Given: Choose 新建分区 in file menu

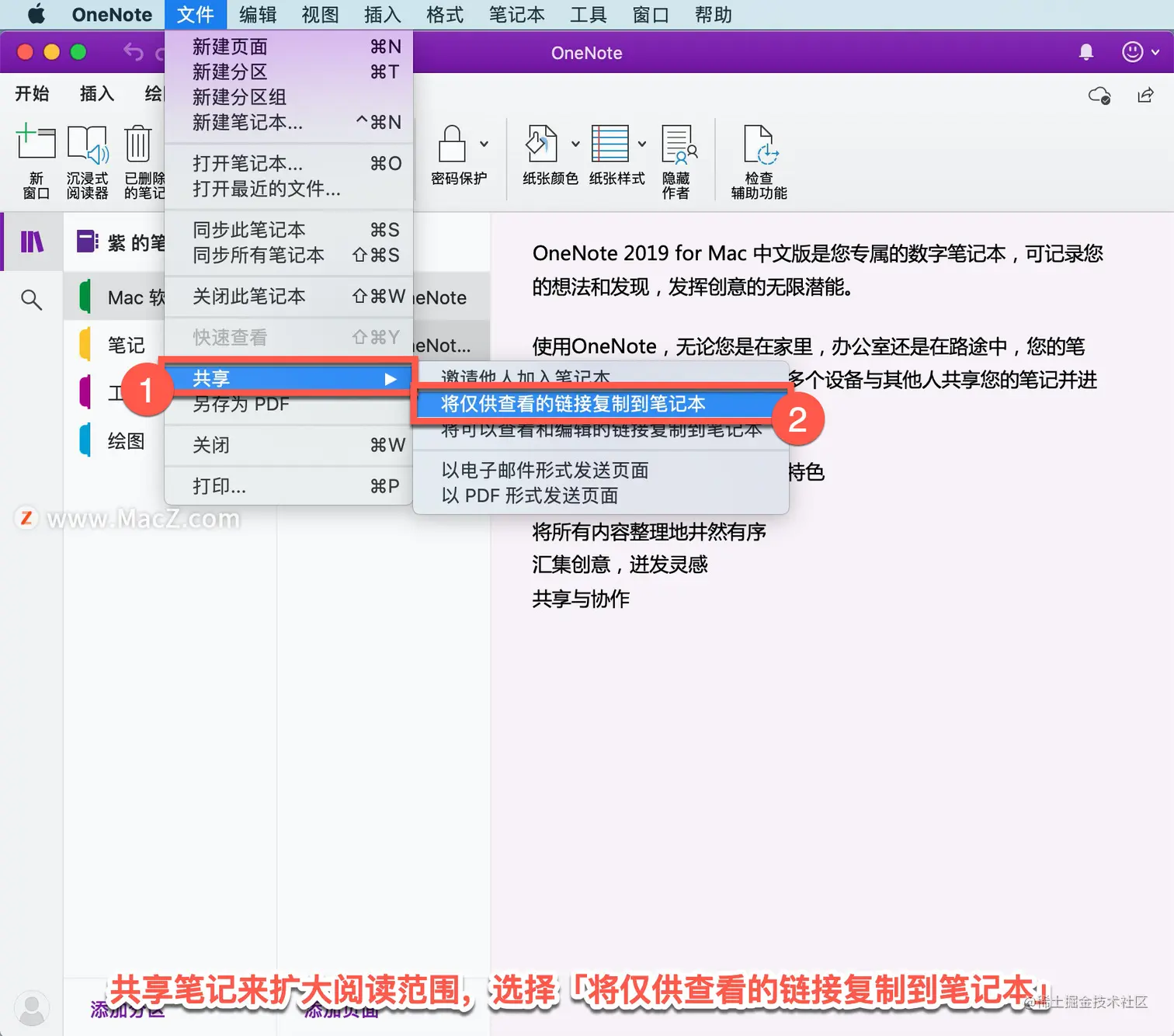Looking at the screenshot, I should [288, 71].
